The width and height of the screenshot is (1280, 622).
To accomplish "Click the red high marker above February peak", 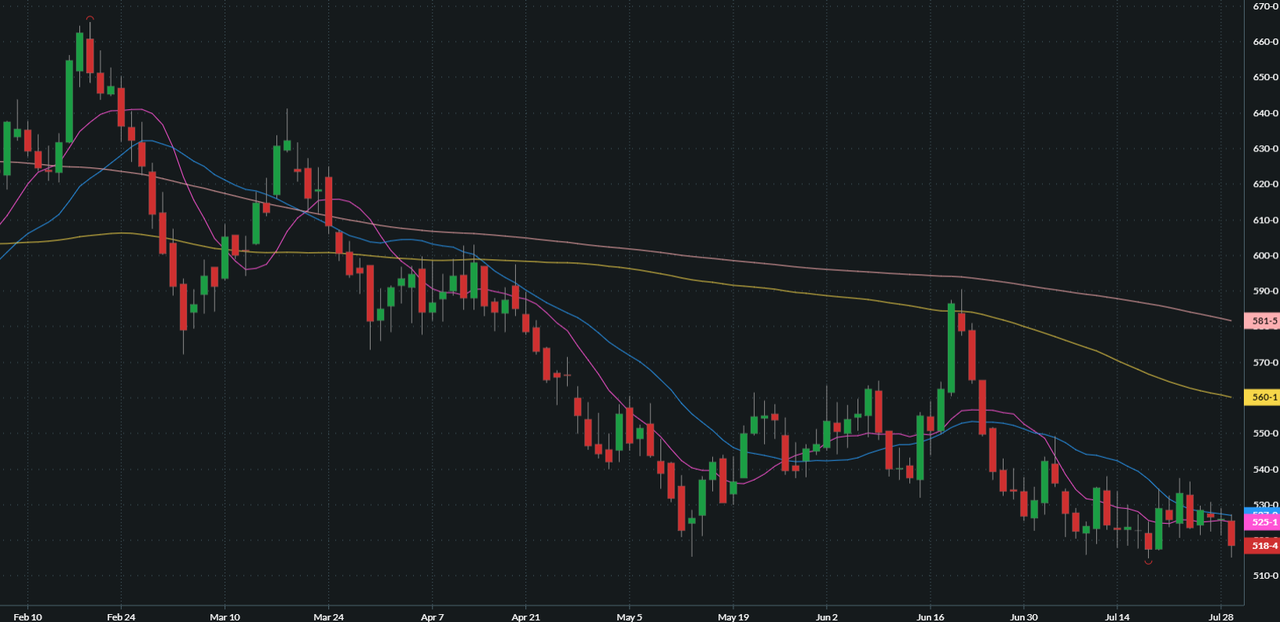I will tap(90, 18).
